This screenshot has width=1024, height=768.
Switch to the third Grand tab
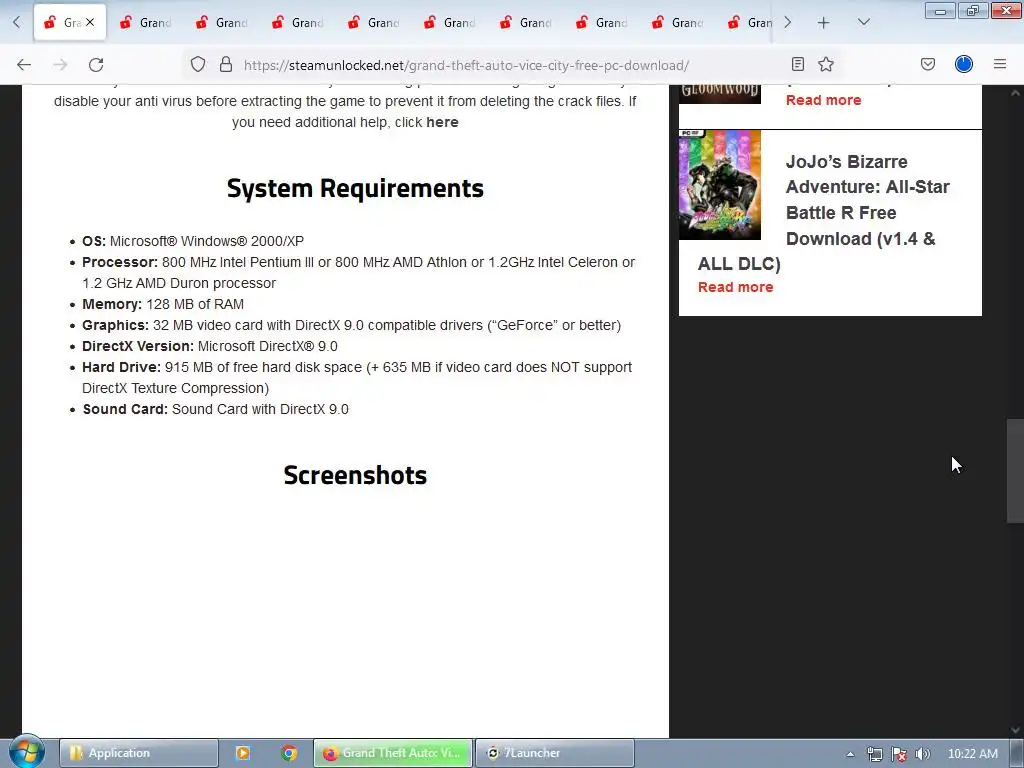(221, 23)
